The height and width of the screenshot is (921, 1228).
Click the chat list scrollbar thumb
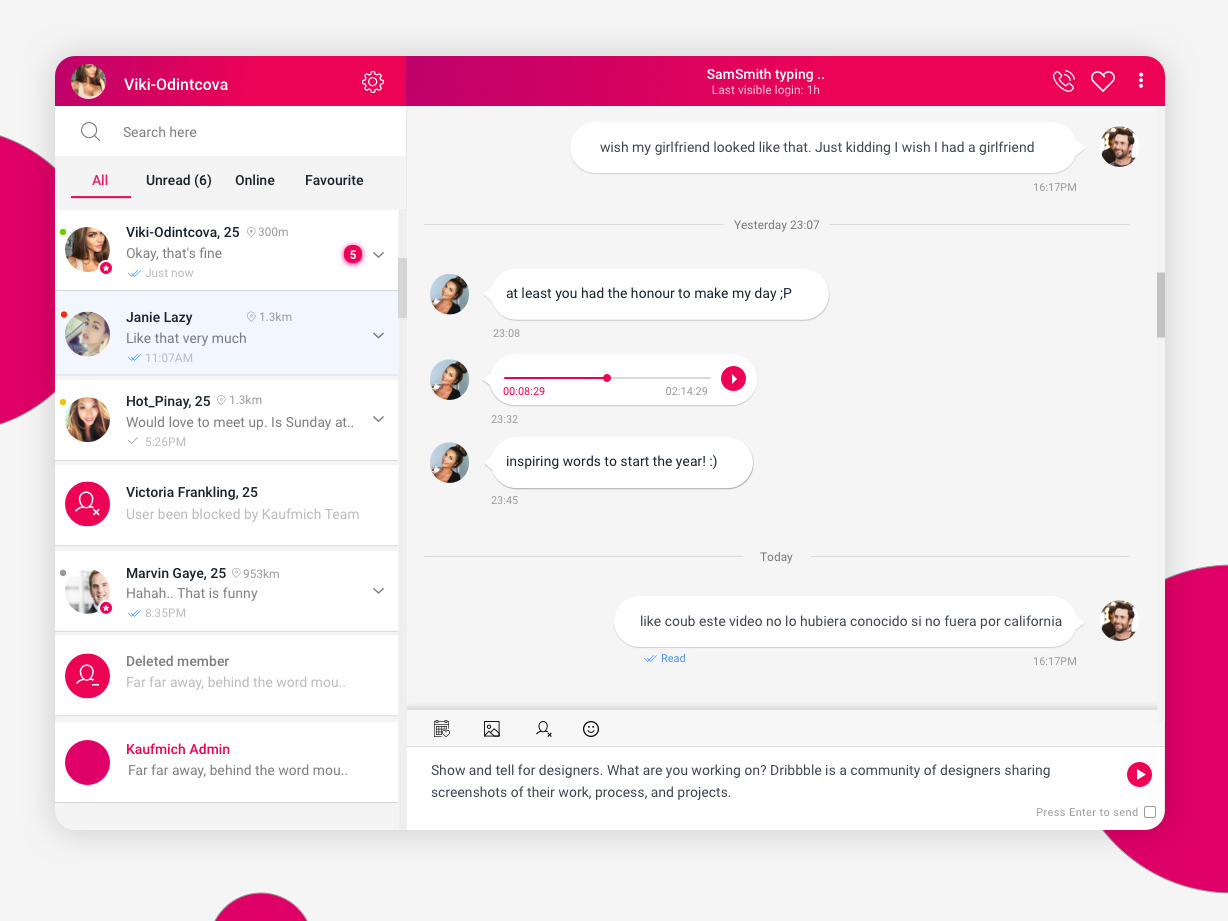pos(402,288)
